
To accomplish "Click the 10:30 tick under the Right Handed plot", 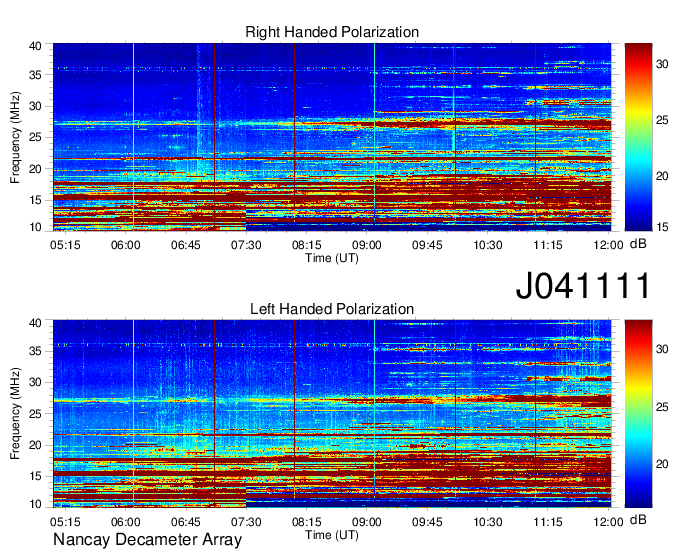I will click(487, 245).
